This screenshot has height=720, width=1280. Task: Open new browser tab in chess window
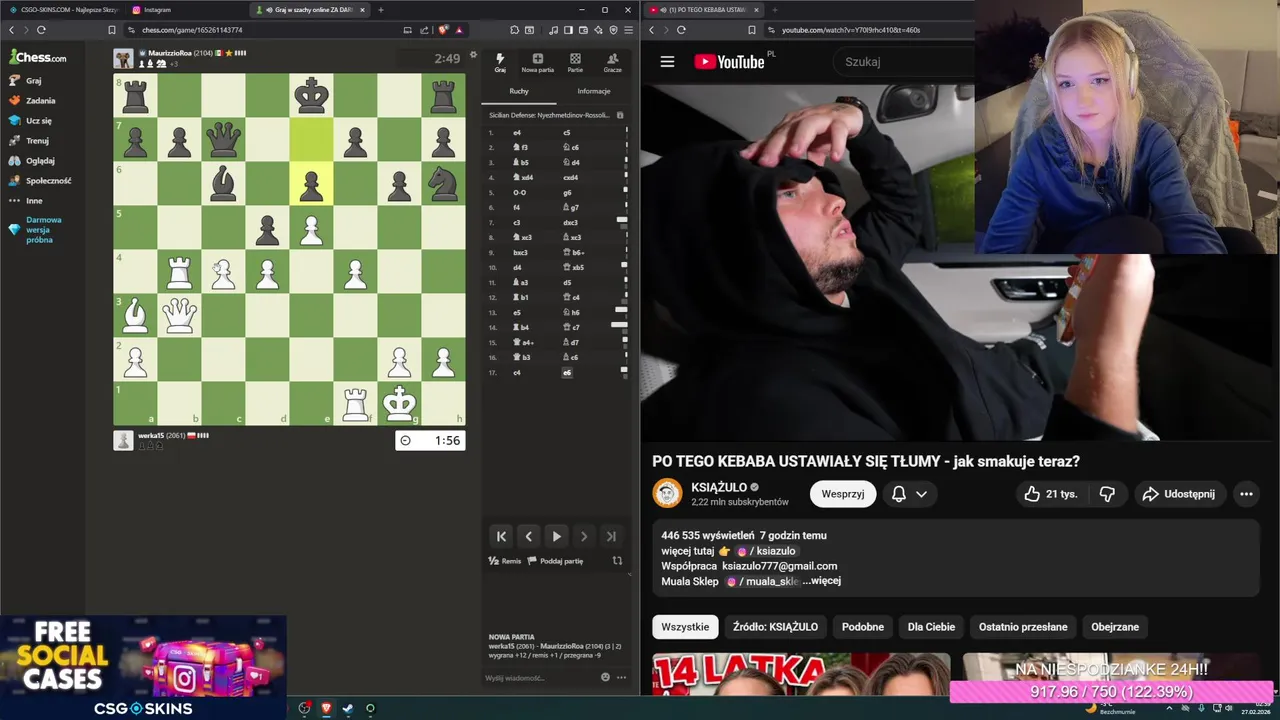tap(381, 10)
